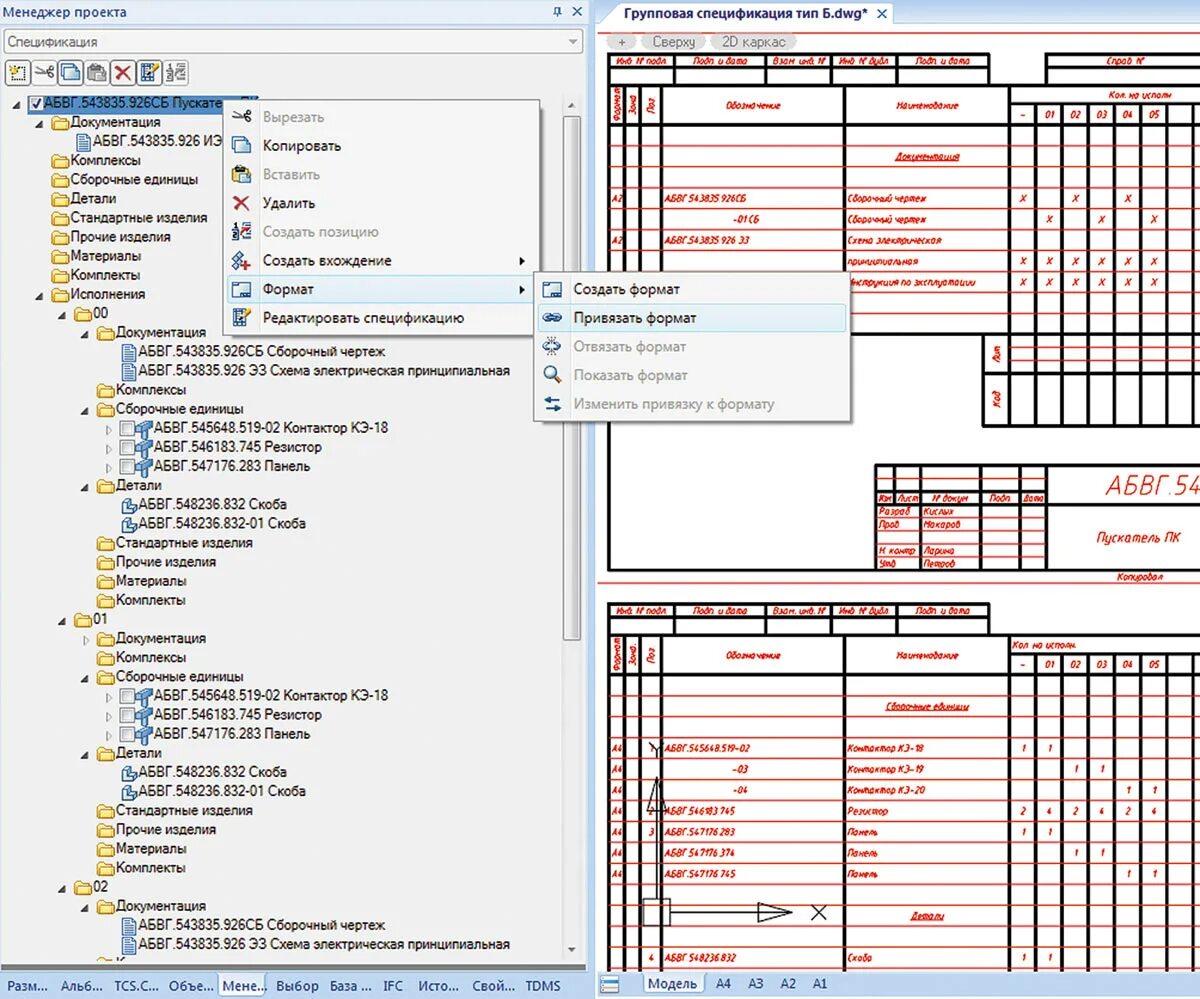Click the Материалы folder icon under root

60,256
